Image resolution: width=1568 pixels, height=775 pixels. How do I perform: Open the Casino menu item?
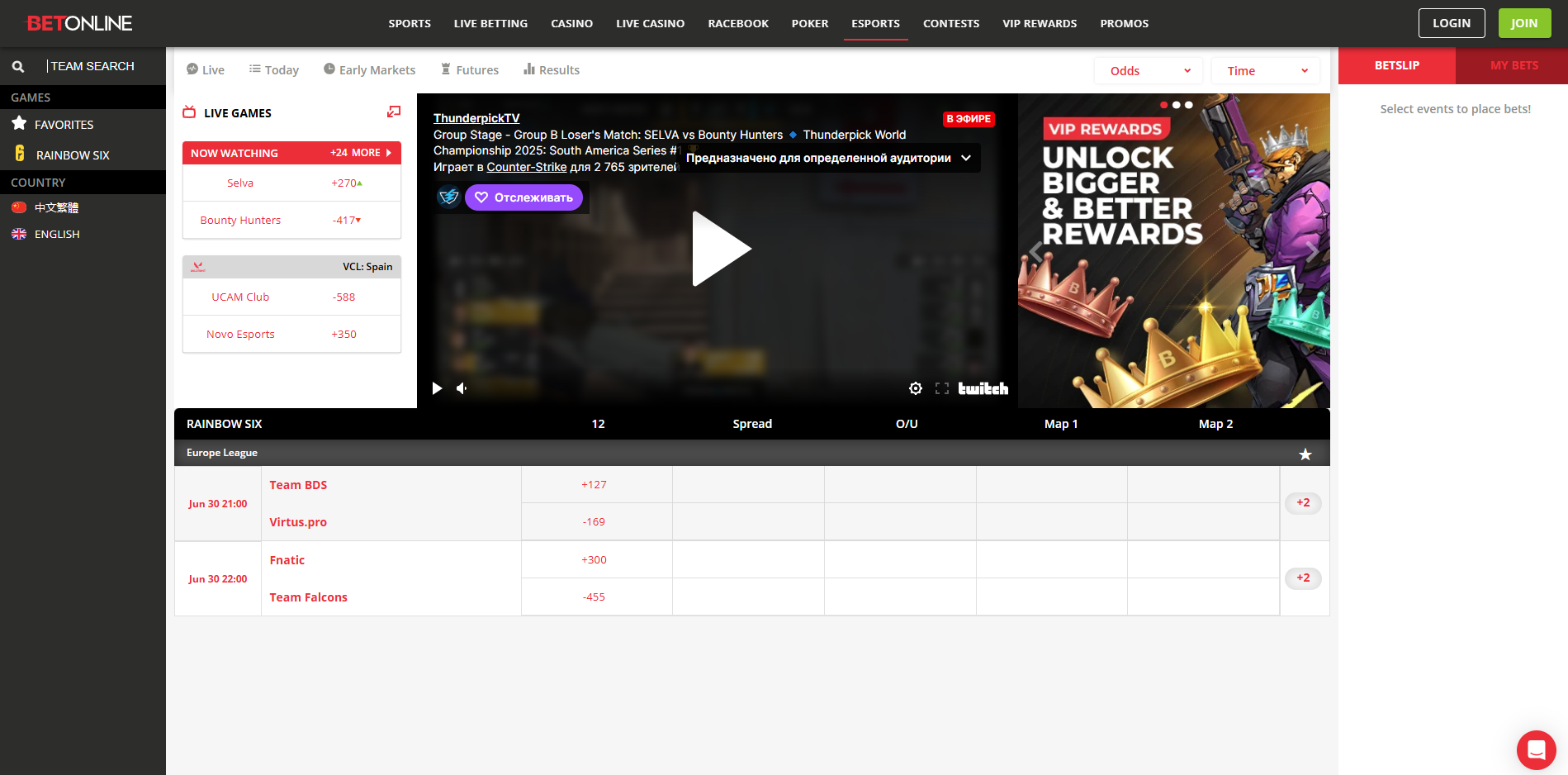point(572,23)
